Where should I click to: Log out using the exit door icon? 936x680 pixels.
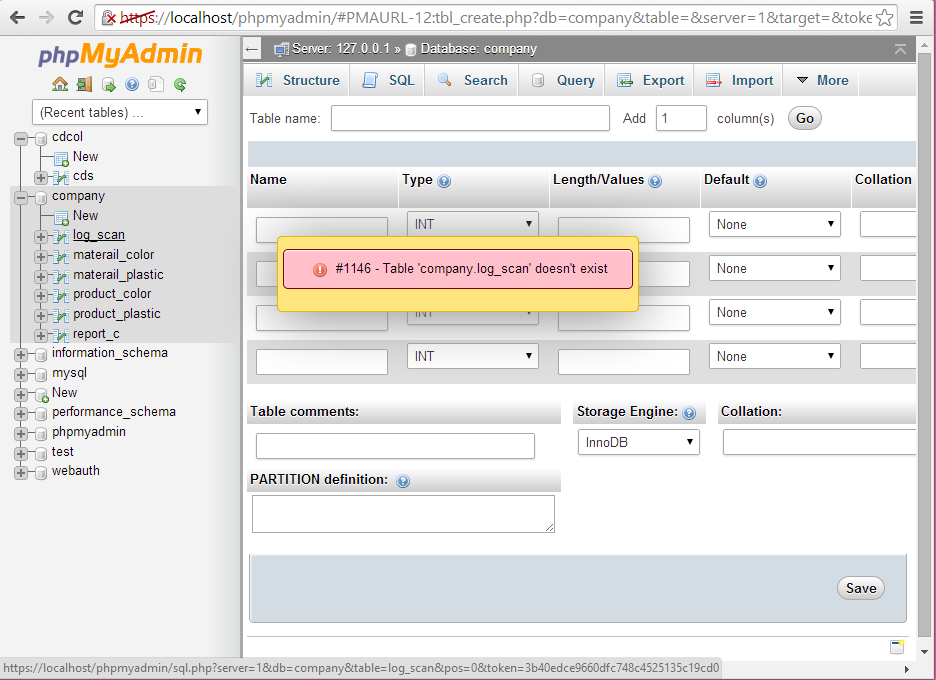point(83,85)
